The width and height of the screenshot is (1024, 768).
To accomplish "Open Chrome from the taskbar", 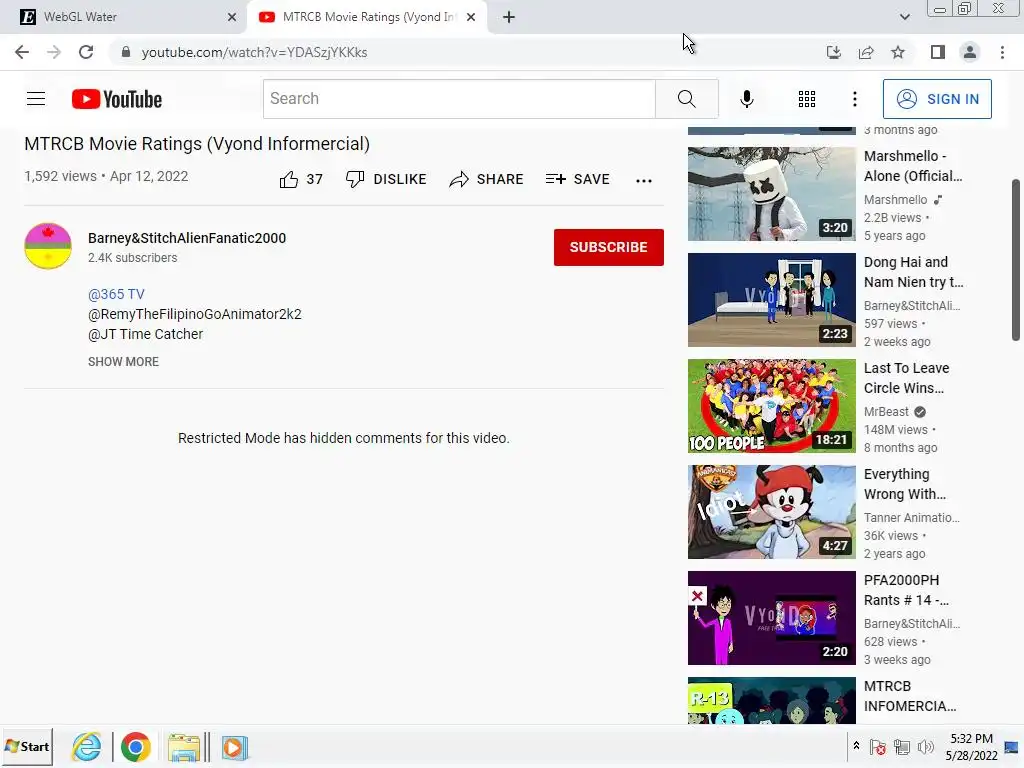I will [x=135, y=747].
